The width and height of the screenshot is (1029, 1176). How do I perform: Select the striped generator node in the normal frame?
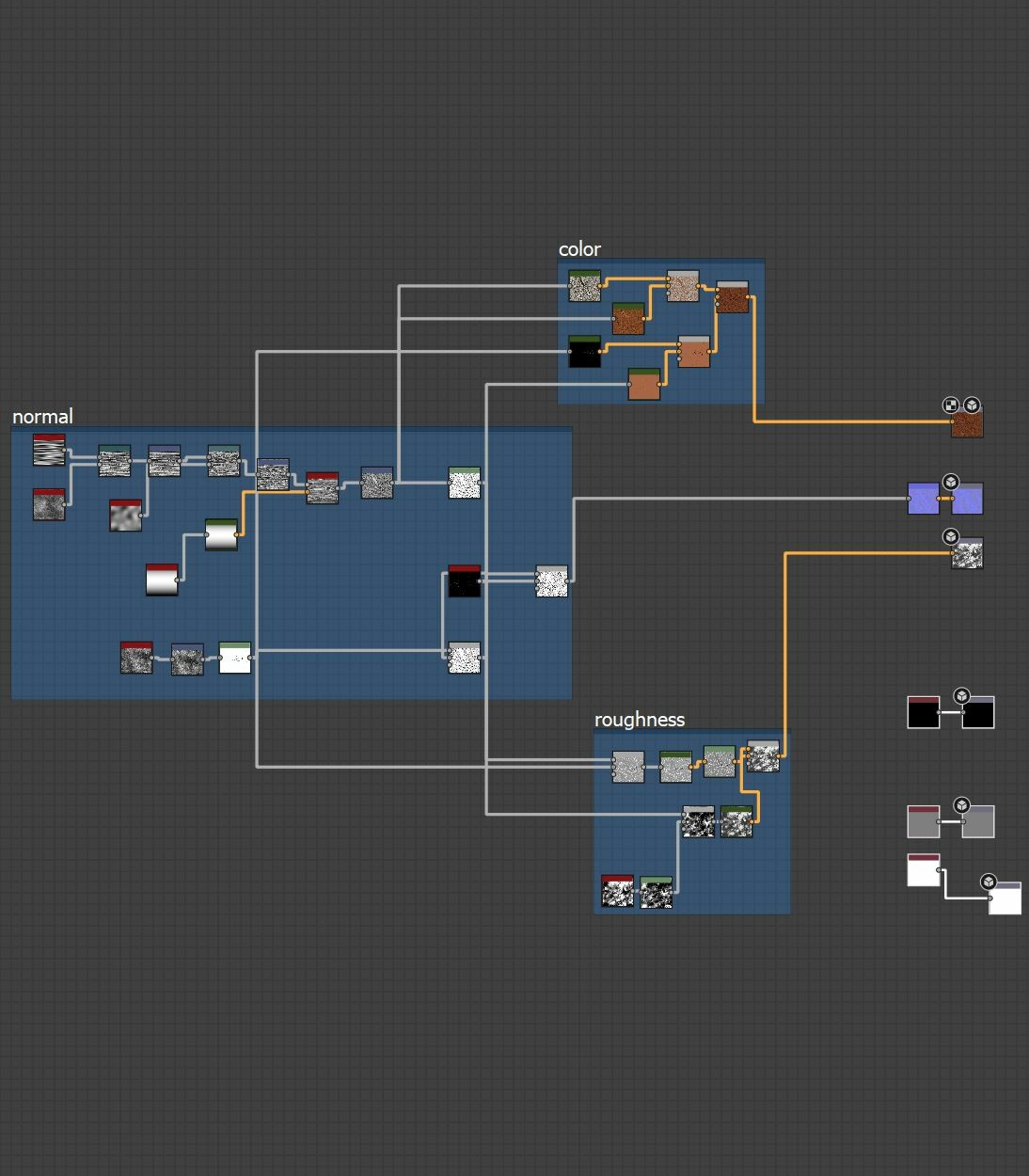[x=49, y=450]
